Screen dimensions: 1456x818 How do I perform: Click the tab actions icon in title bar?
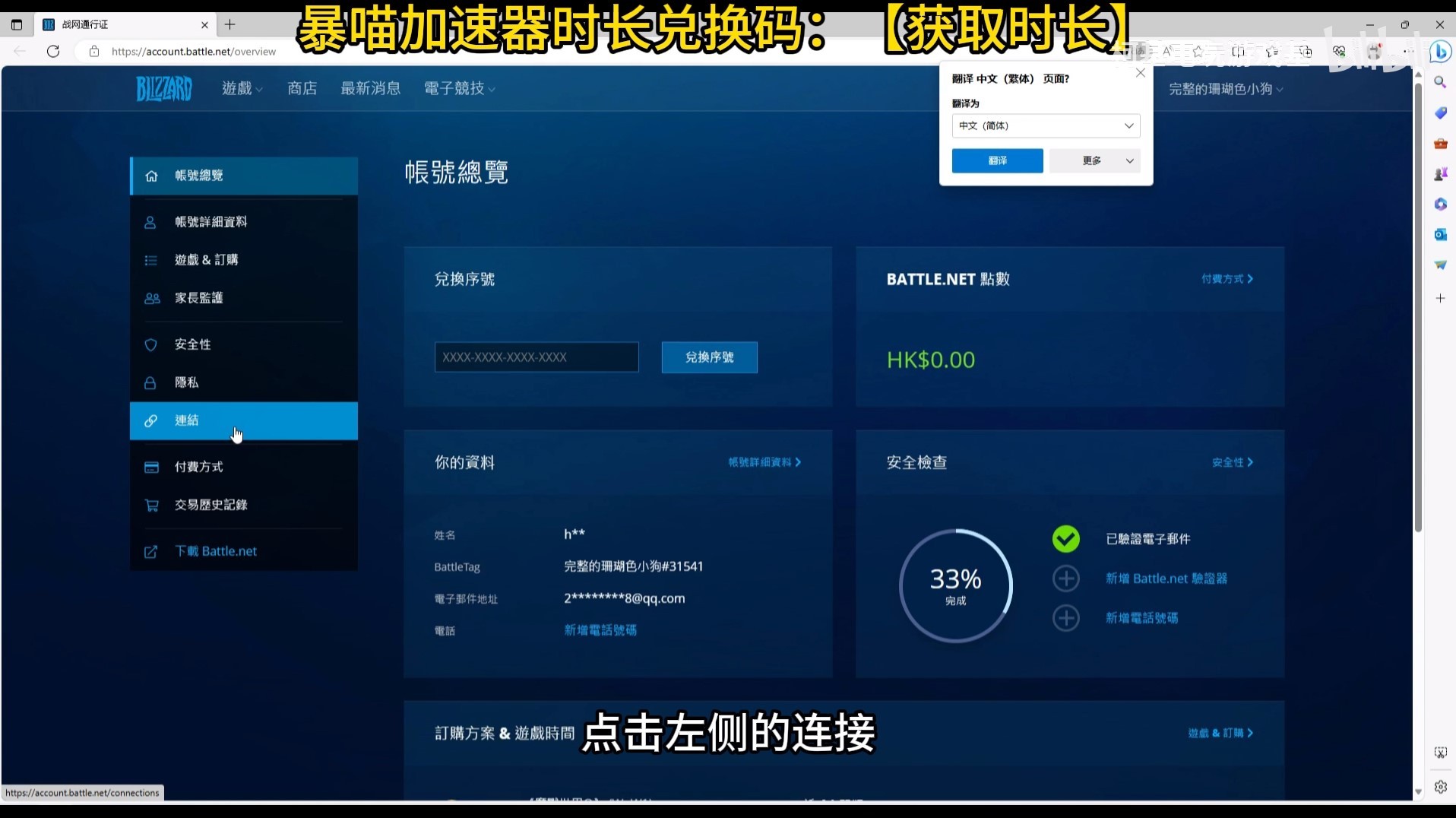click(17, 24)
